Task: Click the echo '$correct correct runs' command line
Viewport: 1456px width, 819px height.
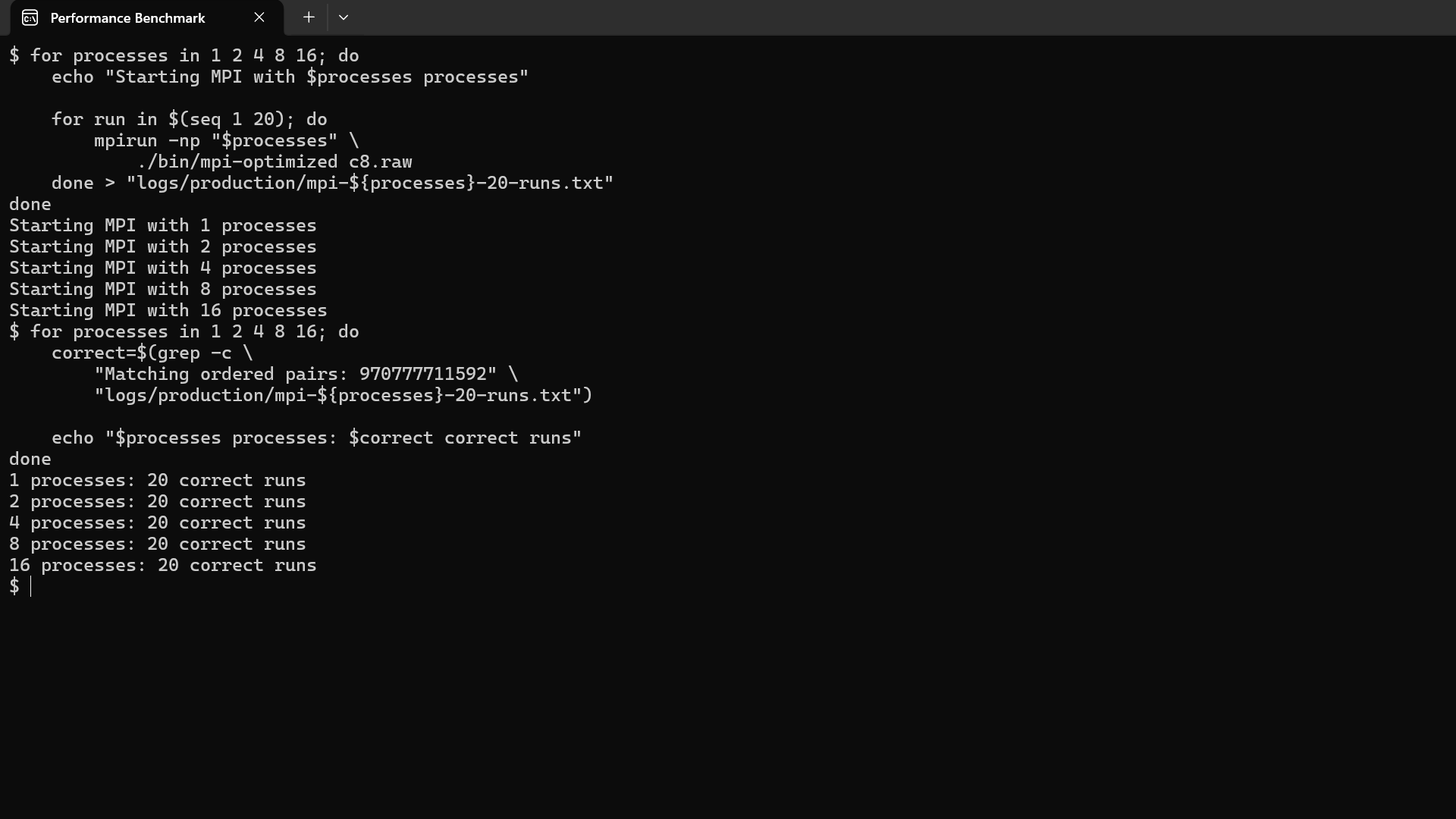Action: click(317, 438)
